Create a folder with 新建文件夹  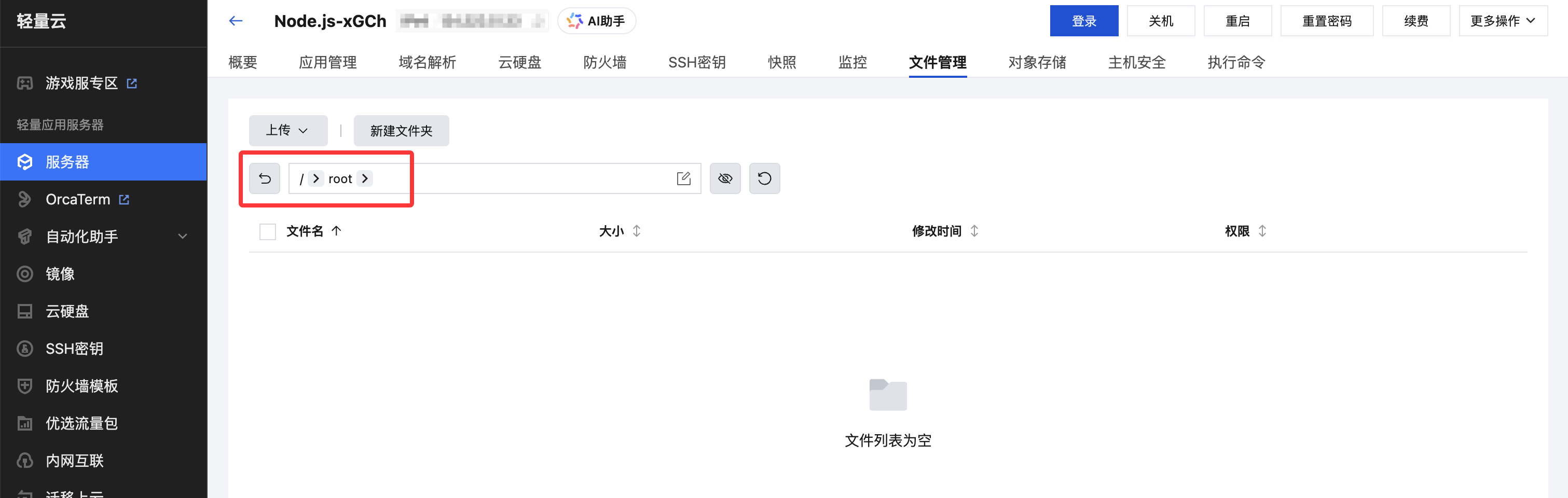pyautogui.click(x=401, y=130)
